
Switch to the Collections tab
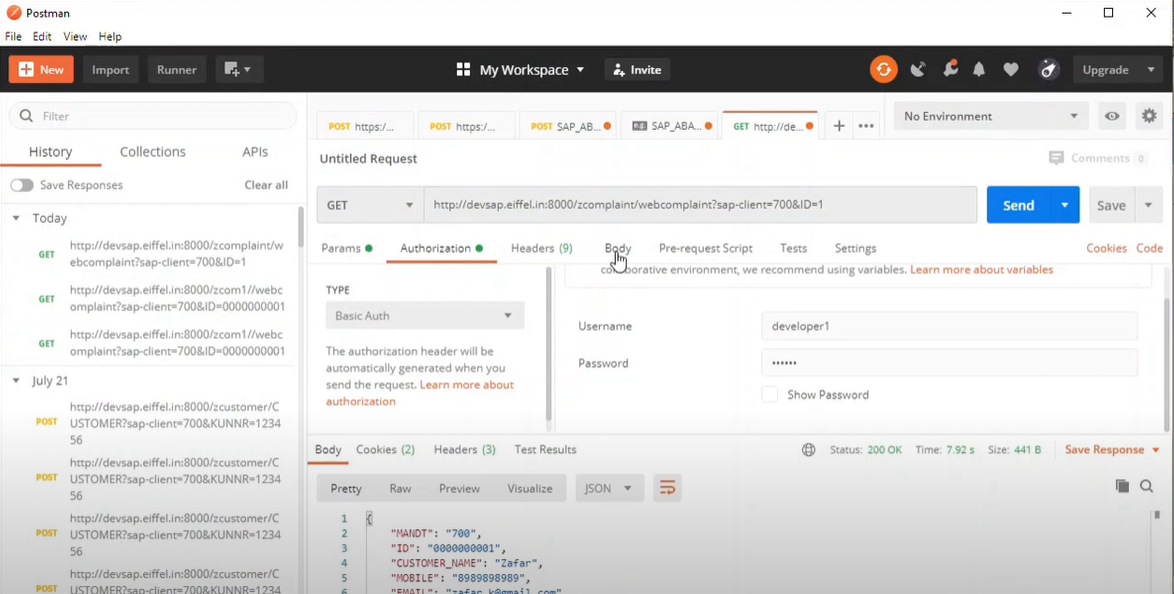pyautogui.click(x=153, y=152)
